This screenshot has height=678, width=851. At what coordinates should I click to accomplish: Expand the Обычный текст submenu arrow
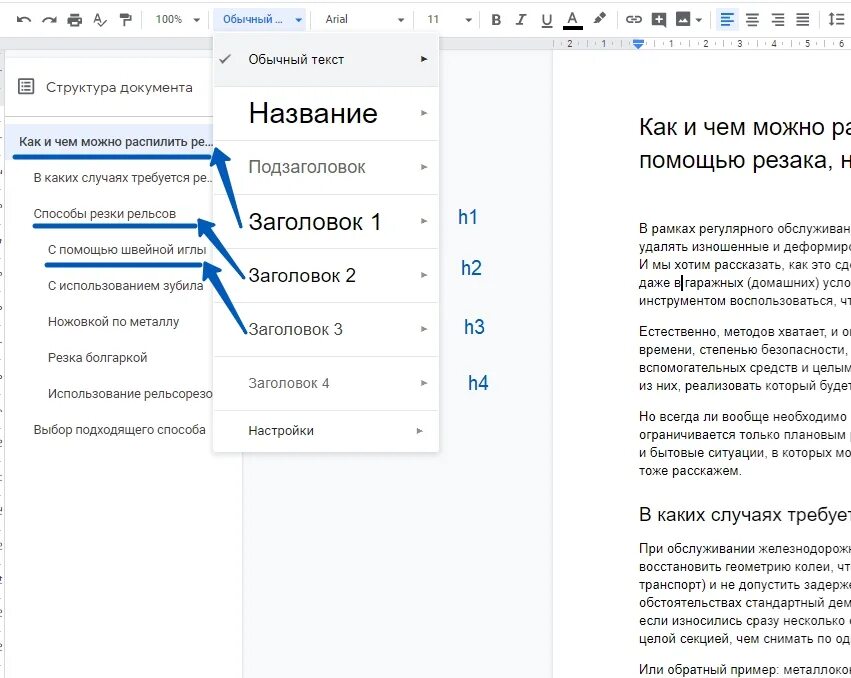click(x=424, y=59)
